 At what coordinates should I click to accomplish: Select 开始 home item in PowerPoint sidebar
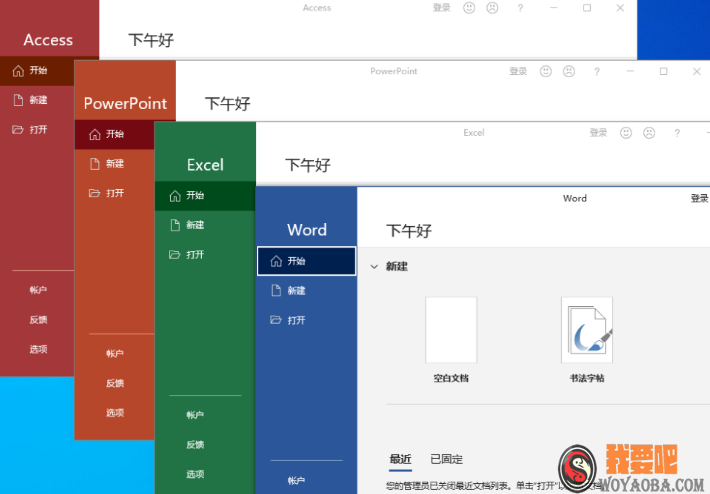115,134
